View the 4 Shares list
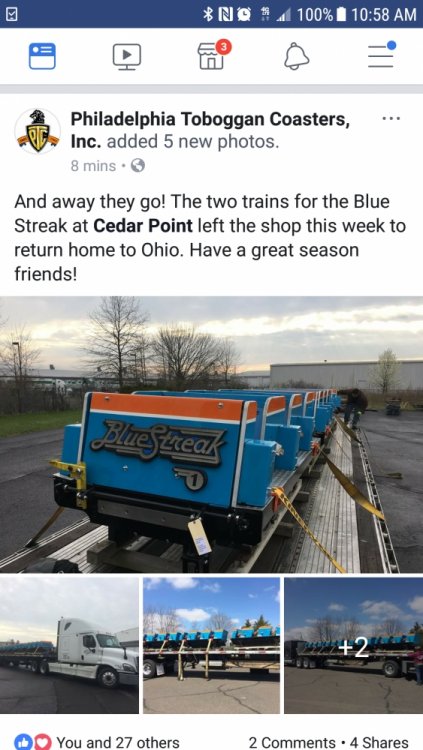The height and width of the screenshot is (750, 423). pyautogui.click(x=379, y=742)
